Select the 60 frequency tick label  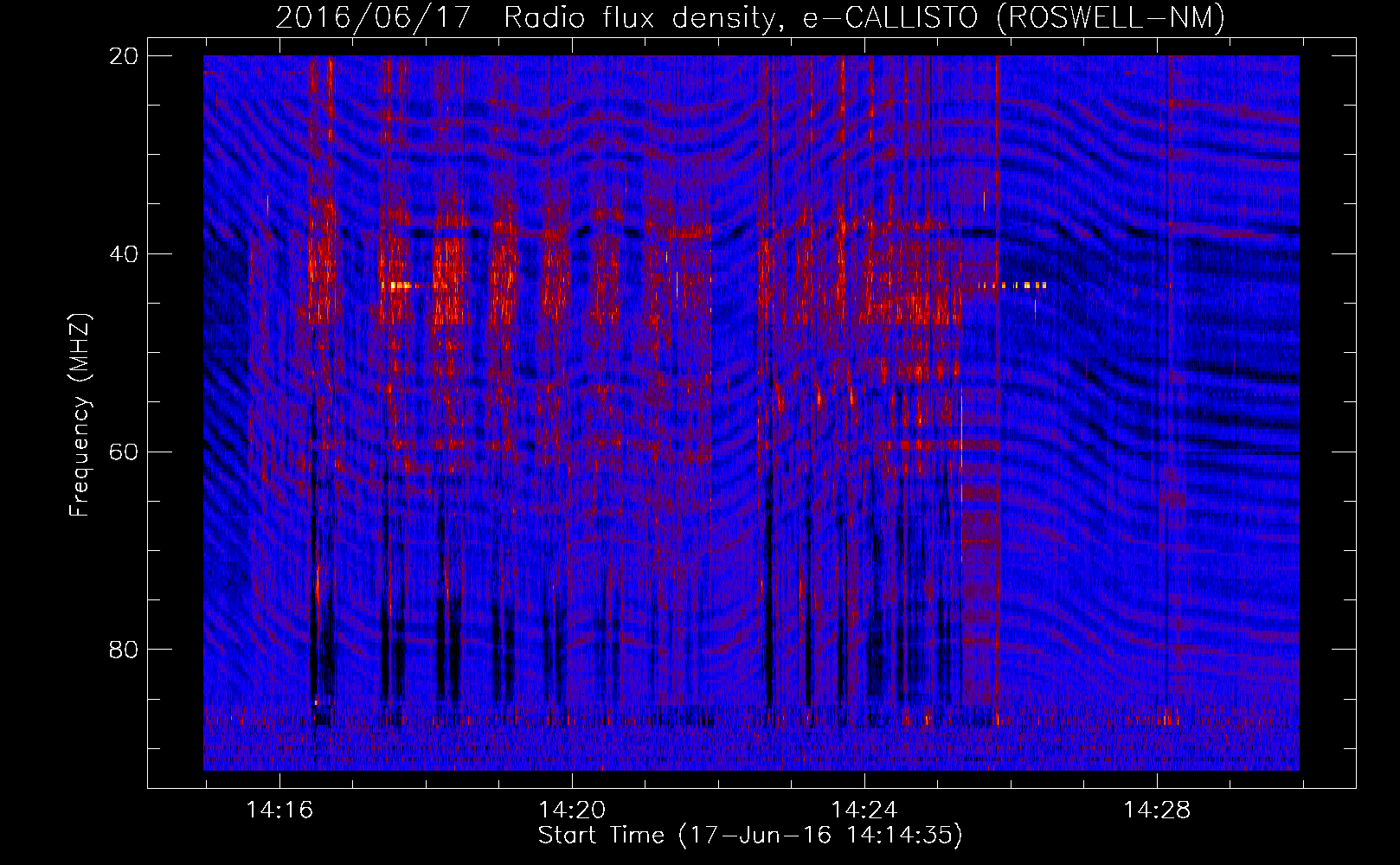coord(124,452)
